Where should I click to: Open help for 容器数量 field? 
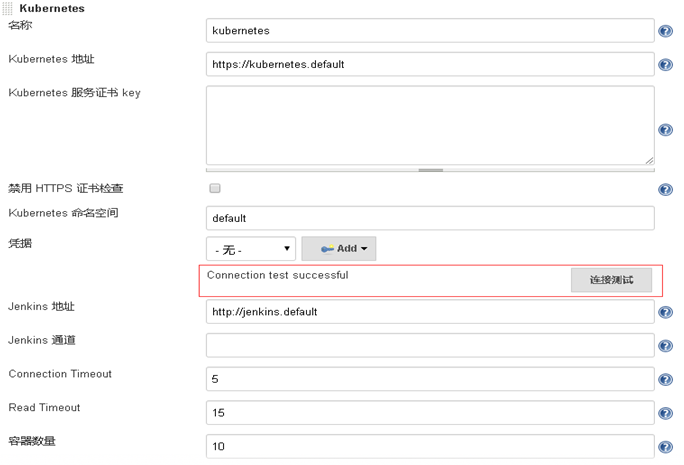665,447
